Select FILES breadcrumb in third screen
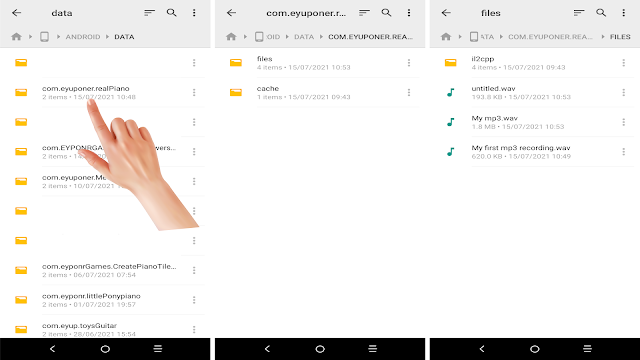640x360 pixels. click(x=620, y=37)
